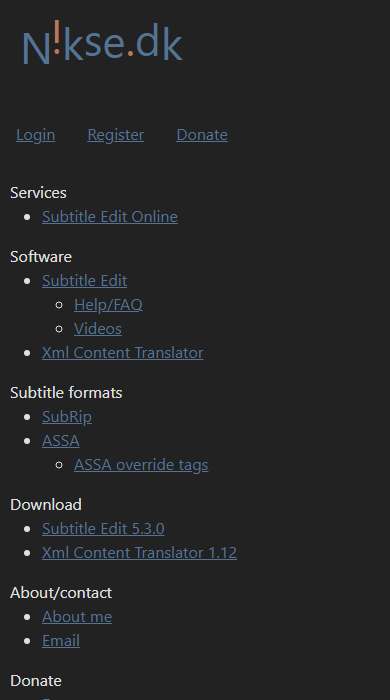Download Xml Content Translator 1.12
This screenshot has width=390, height=700.
pyautogui.click(x=139, y=553)
